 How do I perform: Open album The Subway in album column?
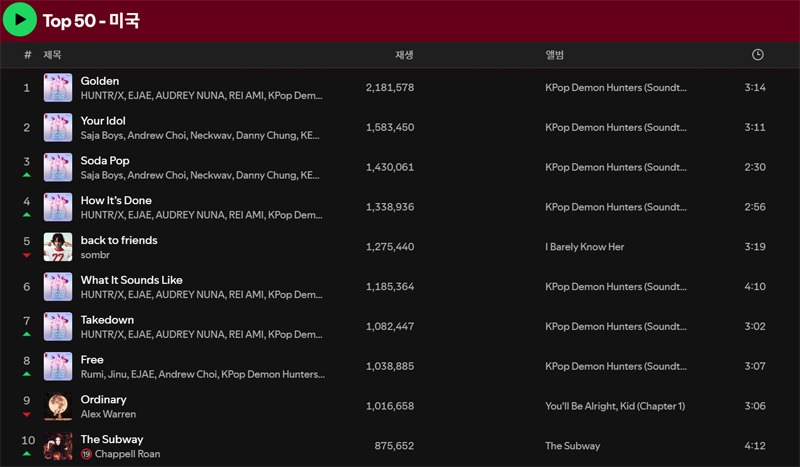coord(572,446)
